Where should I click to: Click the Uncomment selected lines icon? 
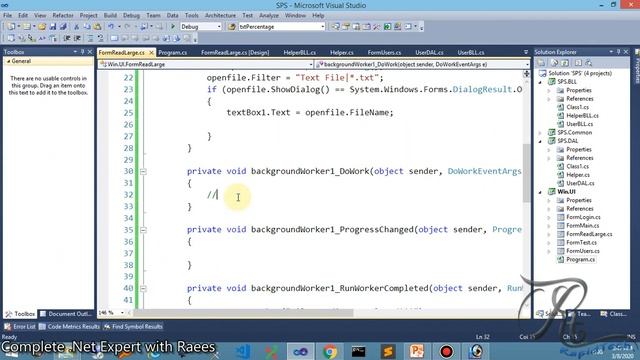[x=100, y=38]
